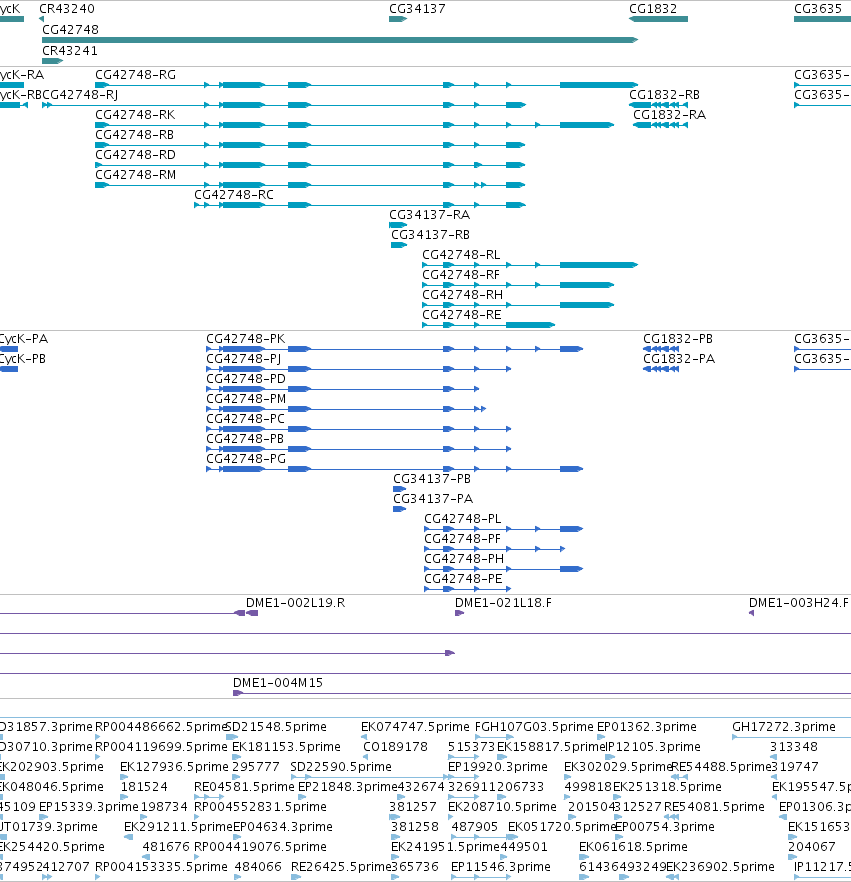
Task: Click the CycK-PB protein label
Action: click(x=22, y=359)
